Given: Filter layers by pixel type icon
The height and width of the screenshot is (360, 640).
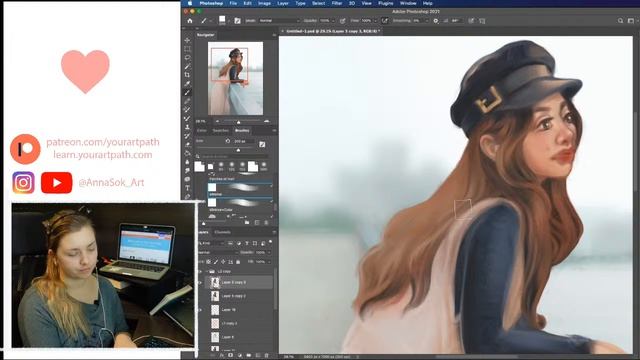Looking at the screenshot, I should coord(231,243).
